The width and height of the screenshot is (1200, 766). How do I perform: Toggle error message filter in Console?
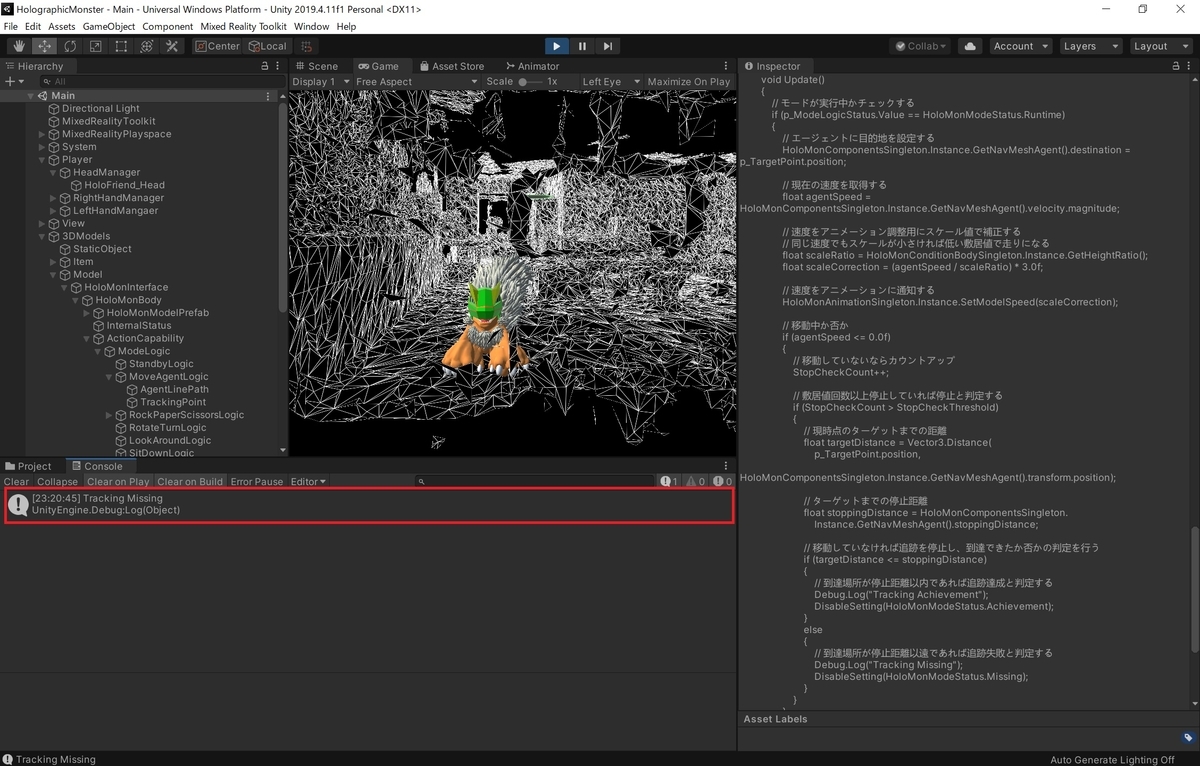(722, 482)
